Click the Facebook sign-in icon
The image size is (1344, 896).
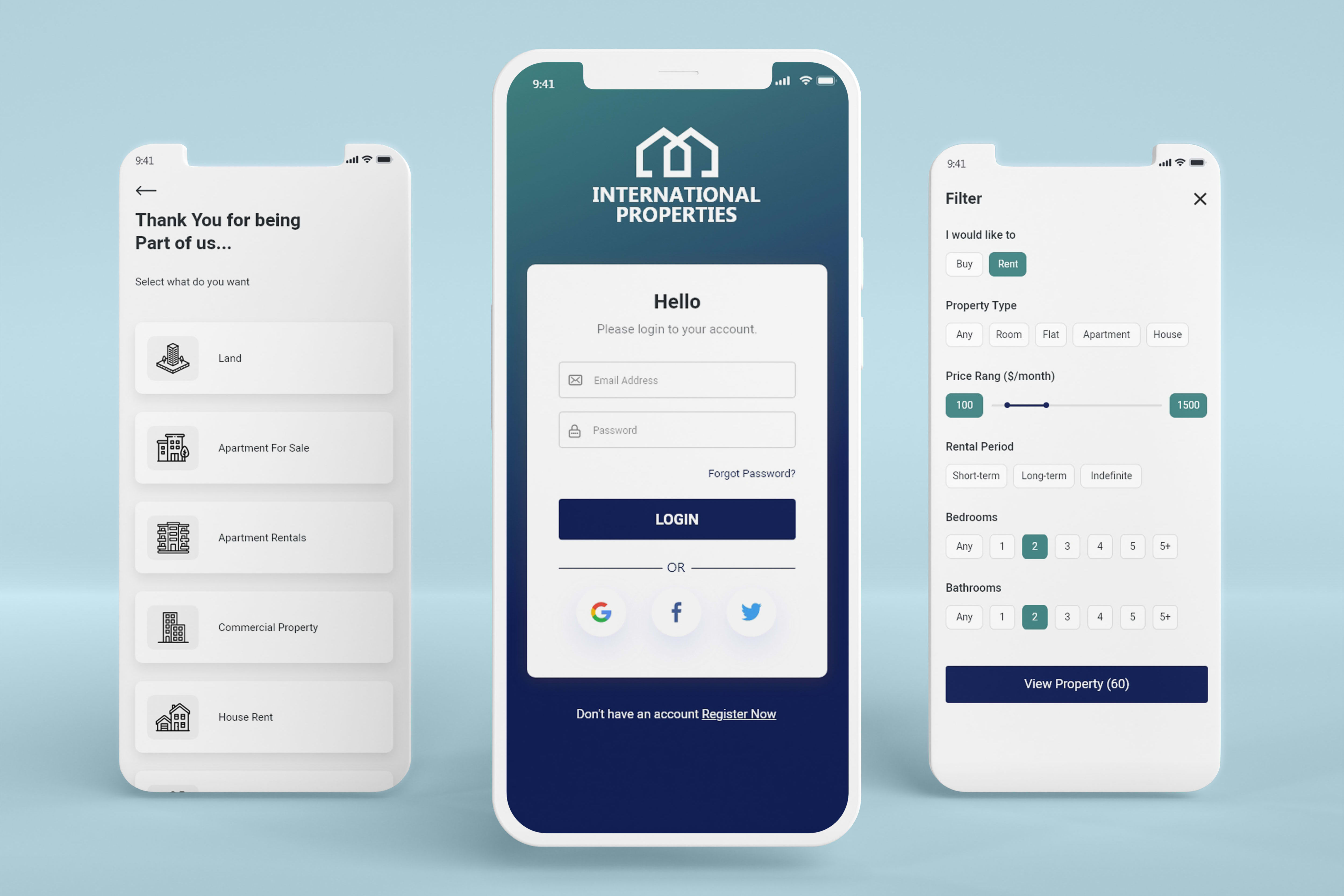676,611
